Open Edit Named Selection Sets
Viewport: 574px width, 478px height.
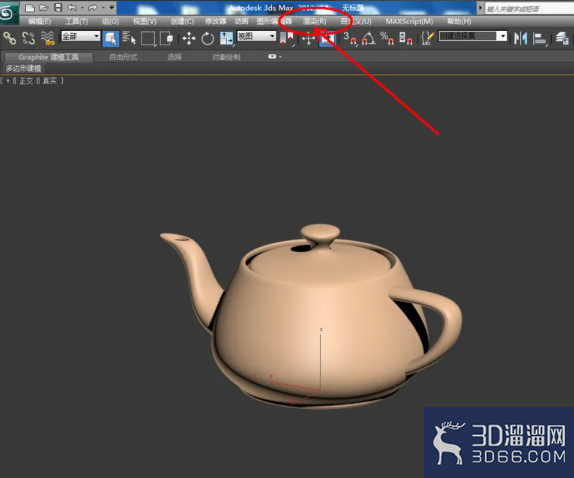pos(427,38)
